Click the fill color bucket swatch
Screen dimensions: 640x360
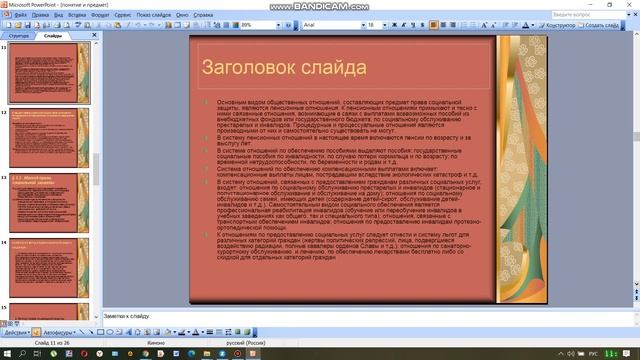168,332
